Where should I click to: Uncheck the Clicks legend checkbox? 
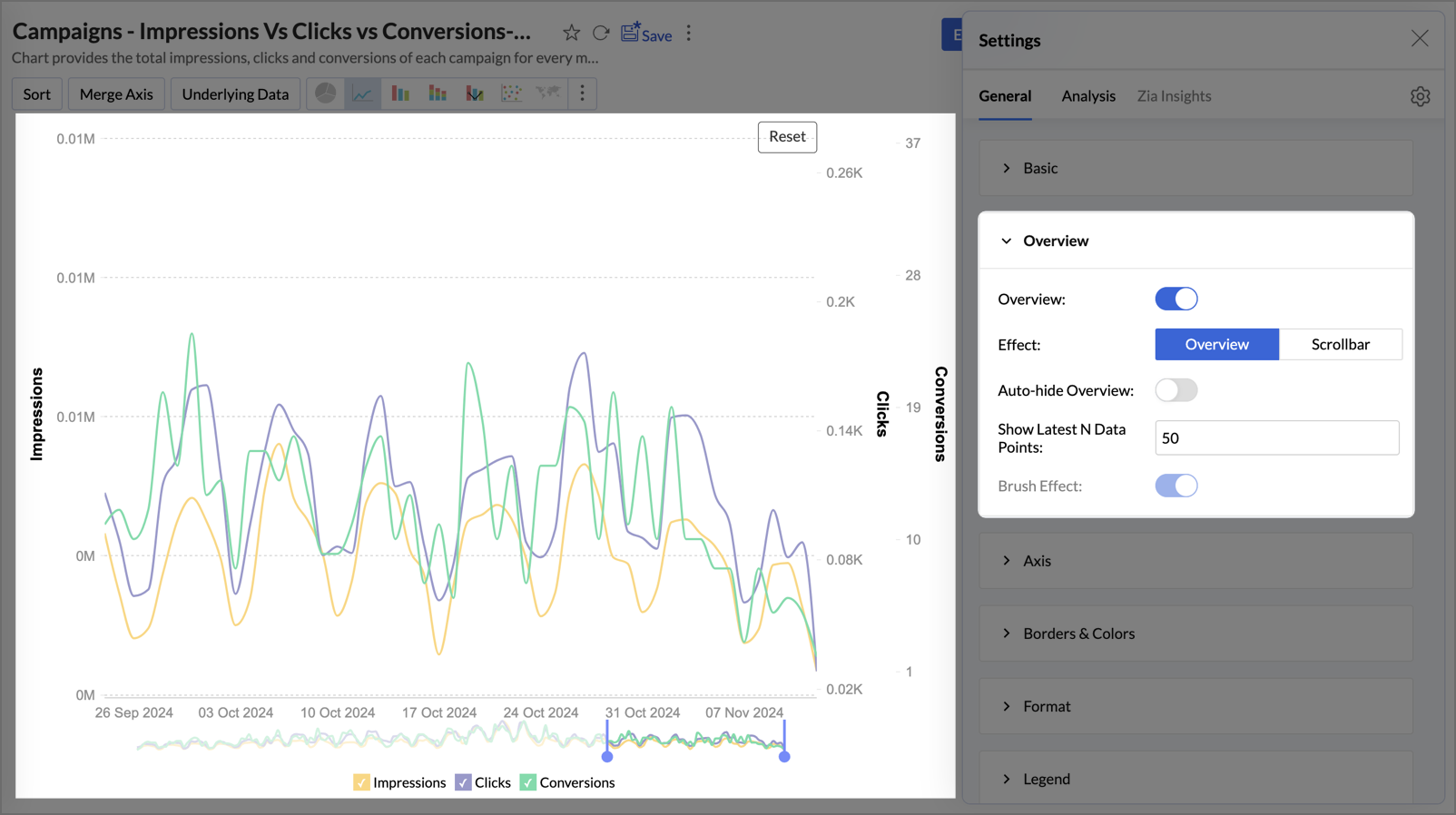[x=464, y=782]
